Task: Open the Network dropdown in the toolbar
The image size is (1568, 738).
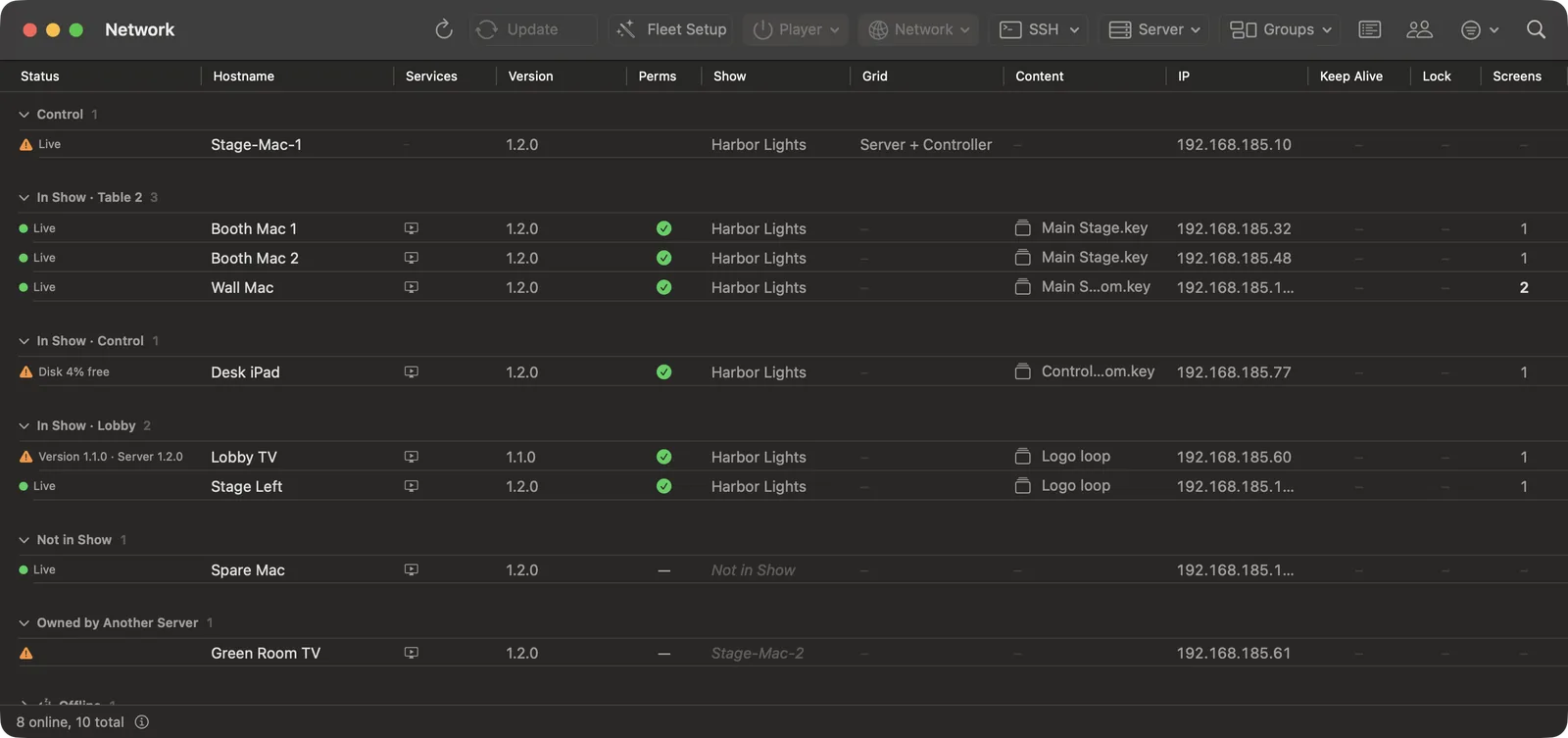Action: [x=919, y=29]
